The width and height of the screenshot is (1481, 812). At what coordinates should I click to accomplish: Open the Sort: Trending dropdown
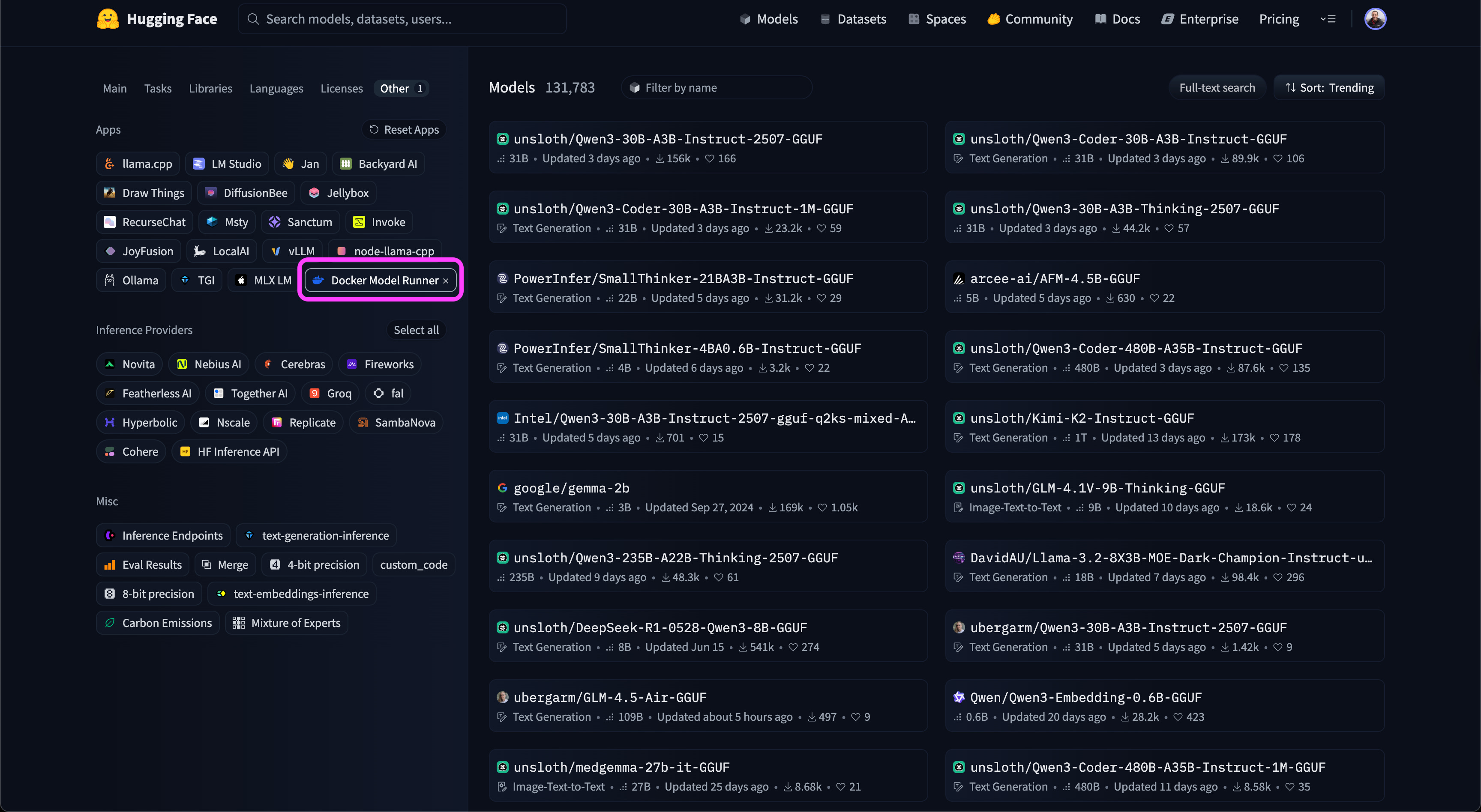point(1329,88)
